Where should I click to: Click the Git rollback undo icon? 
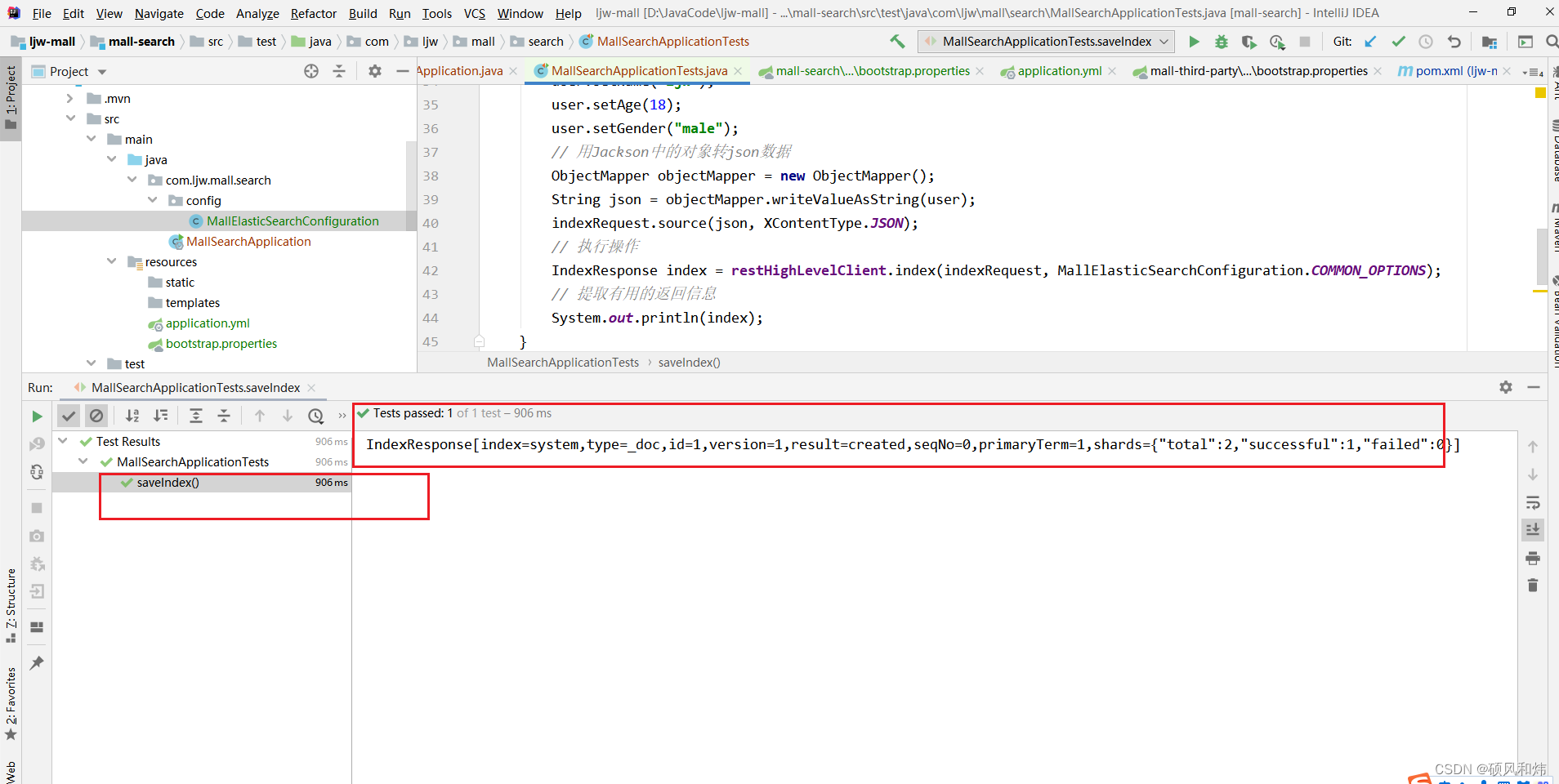click(1454, 42)
